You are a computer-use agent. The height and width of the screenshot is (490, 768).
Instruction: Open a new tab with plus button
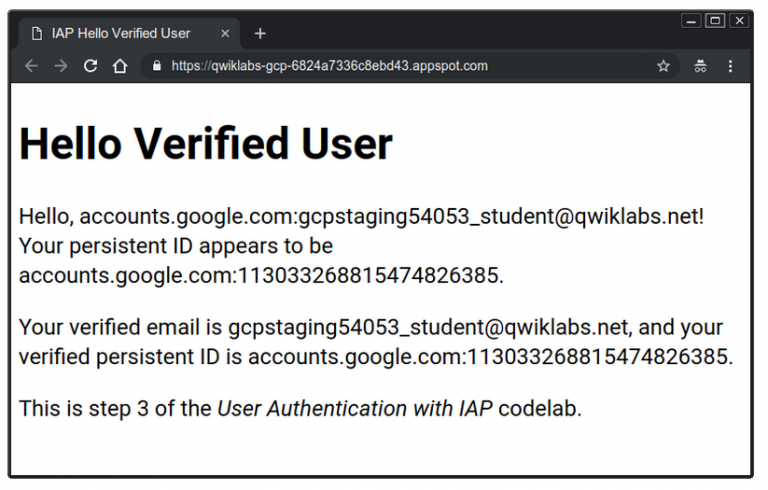(260, 33)
